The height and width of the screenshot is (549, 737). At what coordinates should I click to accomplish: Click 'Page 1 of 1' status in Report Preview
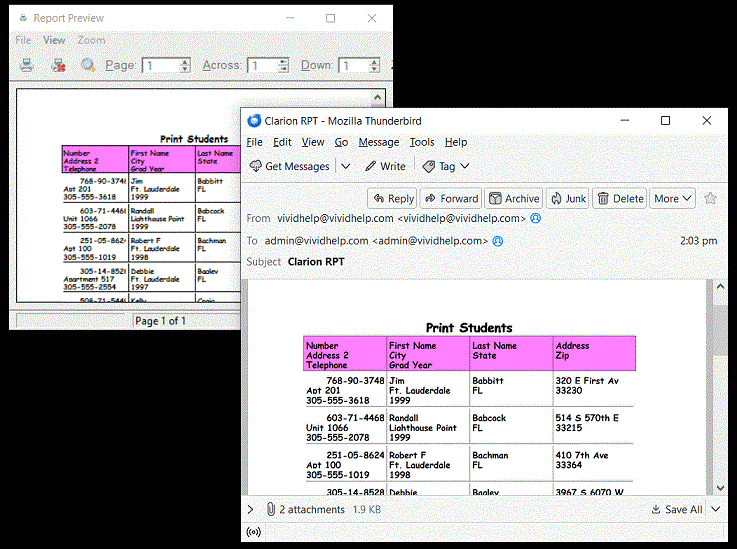pyautogui.click(x=160, y=321)
